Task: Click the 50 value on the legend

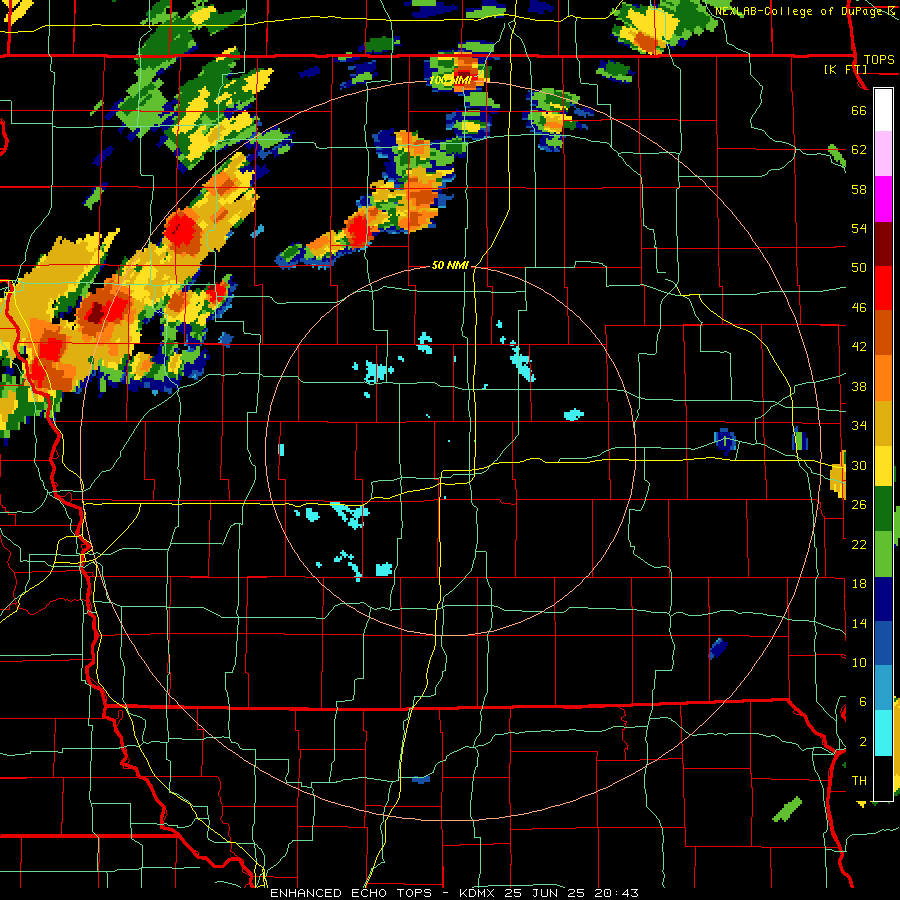Action: (x=859, y=268)
